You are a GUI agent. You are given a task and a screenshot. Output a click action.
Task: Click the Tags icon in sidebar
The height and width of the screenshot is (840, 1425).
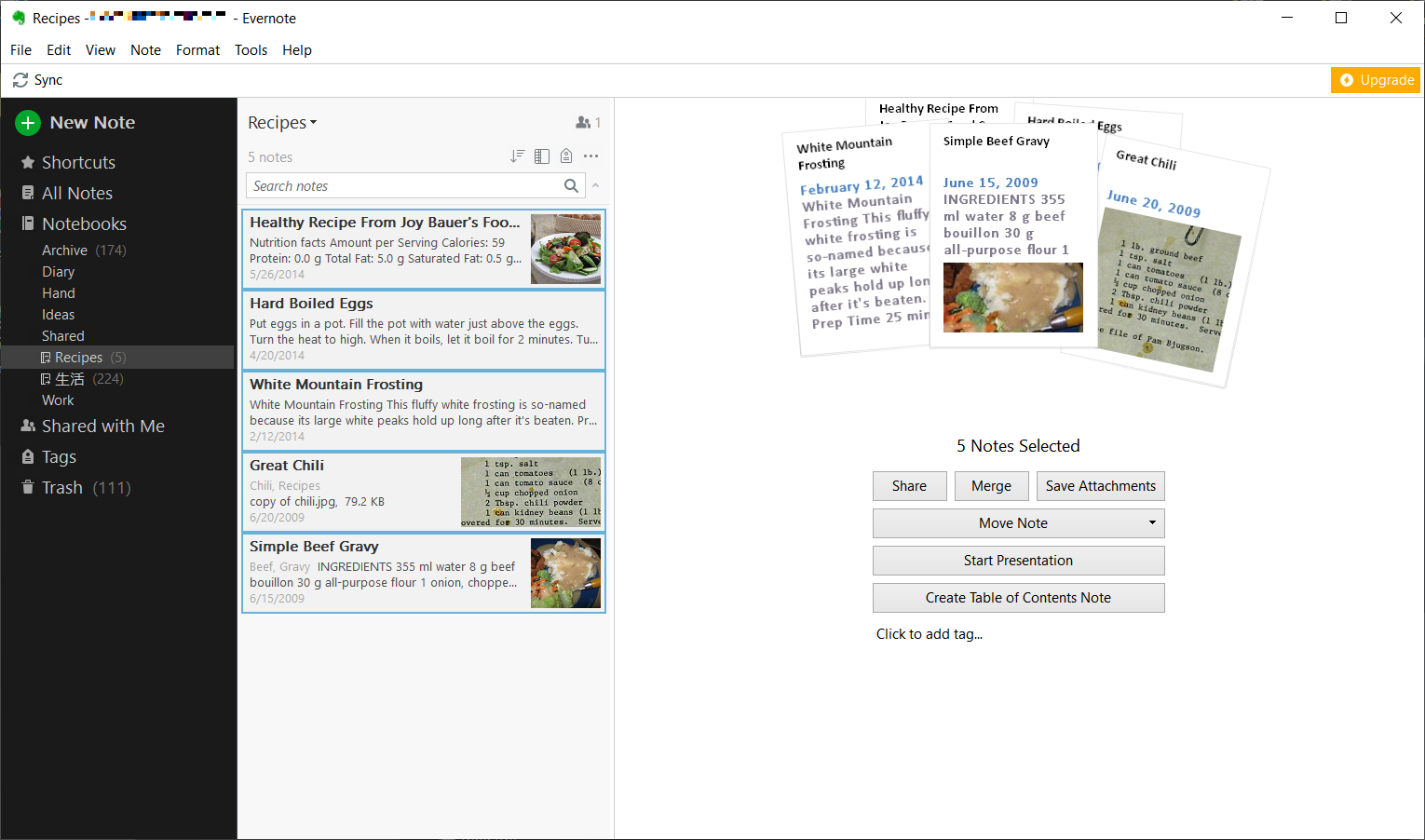[x=28, y=456]
